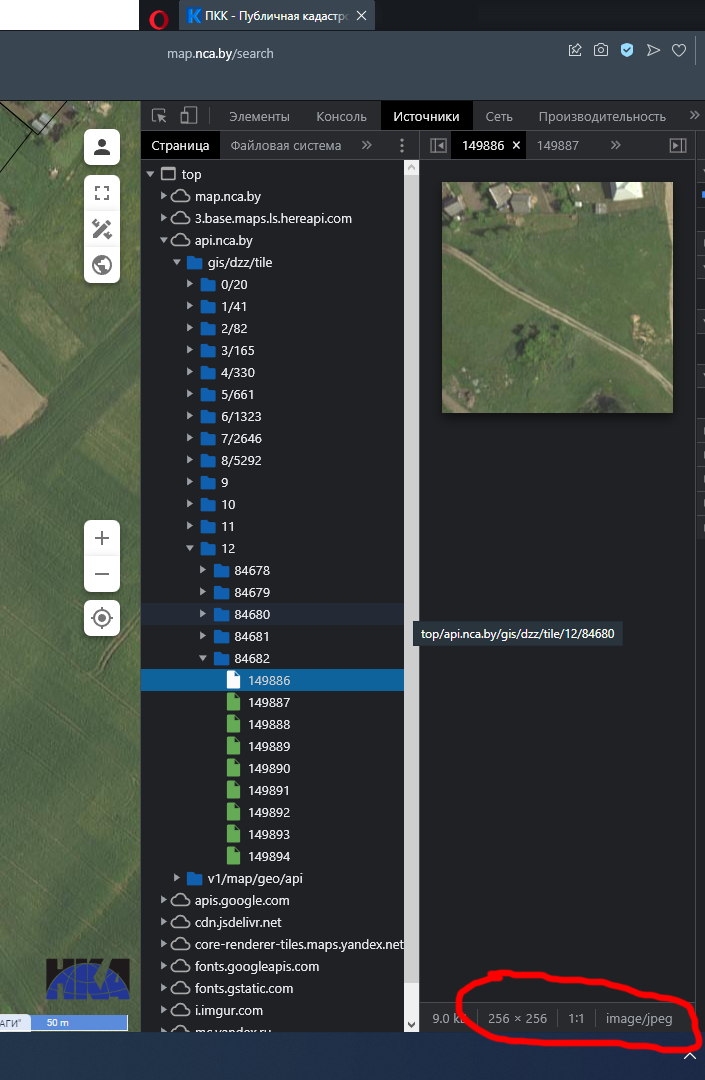Click the satellite tile image preview
The width and height of the screenshot is (705, 1080).
coord(557,297)
